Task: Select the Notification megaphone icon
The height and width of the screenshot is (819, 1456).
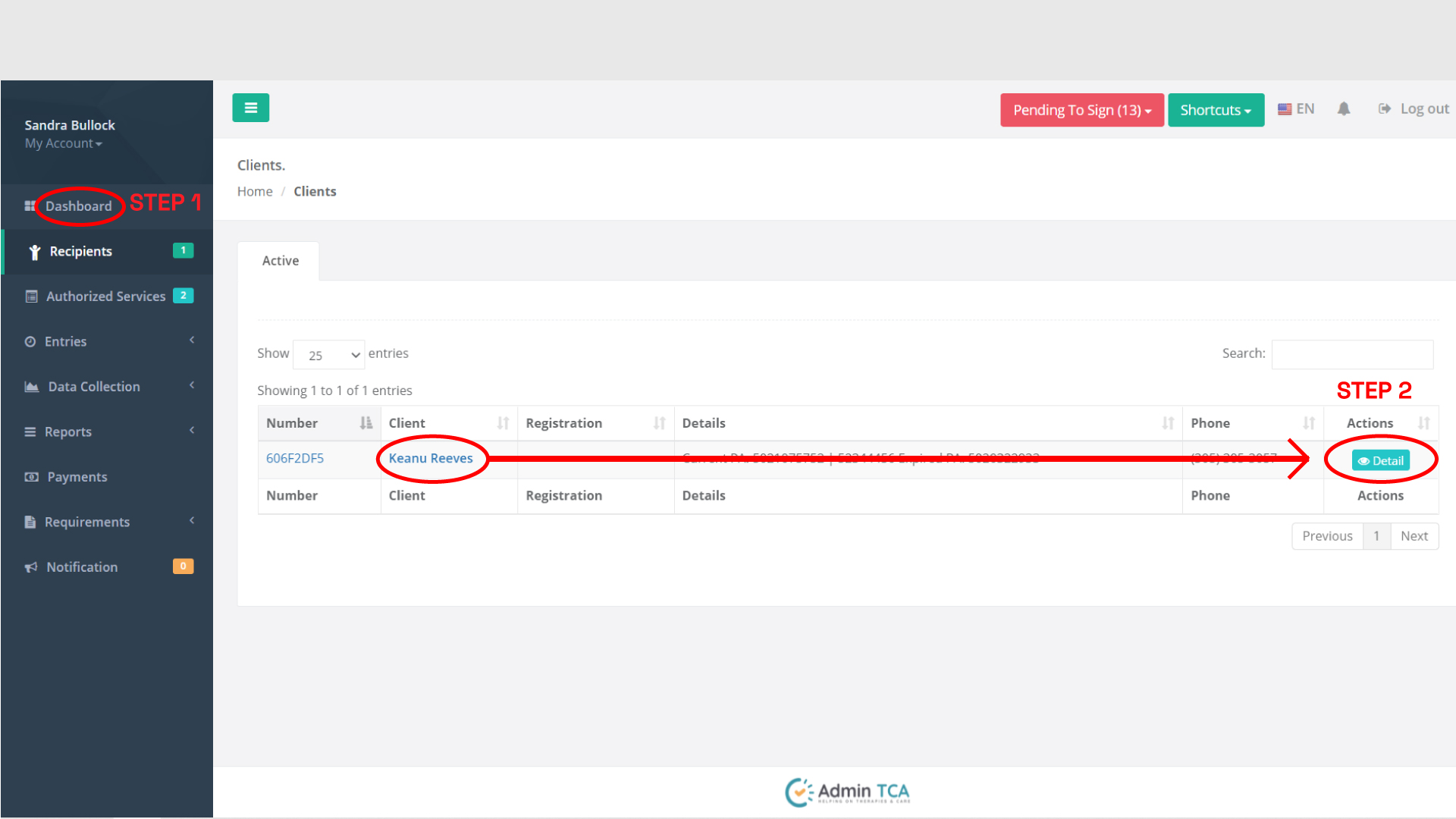Action: coord(31,566)
